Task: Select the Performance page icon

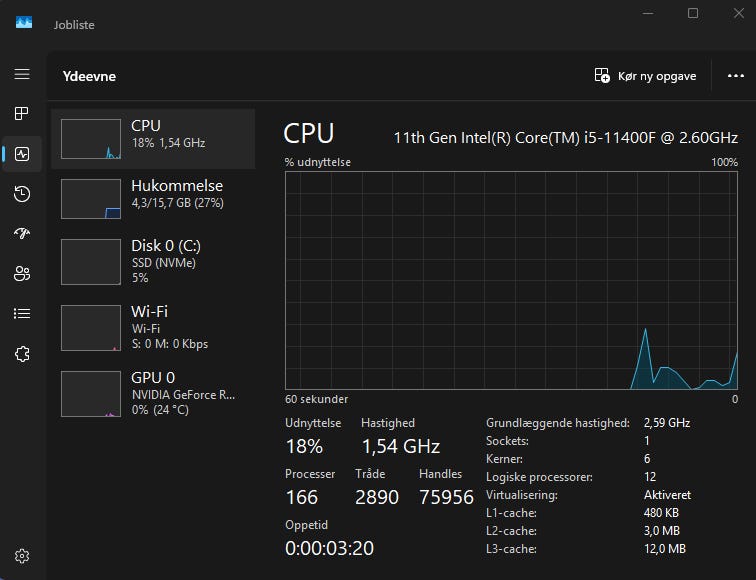Action: [22, 154]
